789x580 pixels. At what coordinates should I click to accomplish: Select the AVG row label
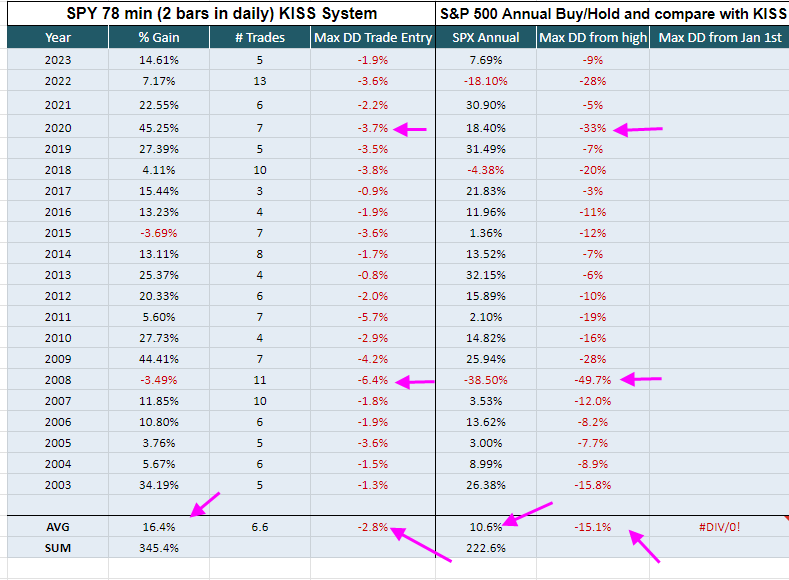pos(58,527)
